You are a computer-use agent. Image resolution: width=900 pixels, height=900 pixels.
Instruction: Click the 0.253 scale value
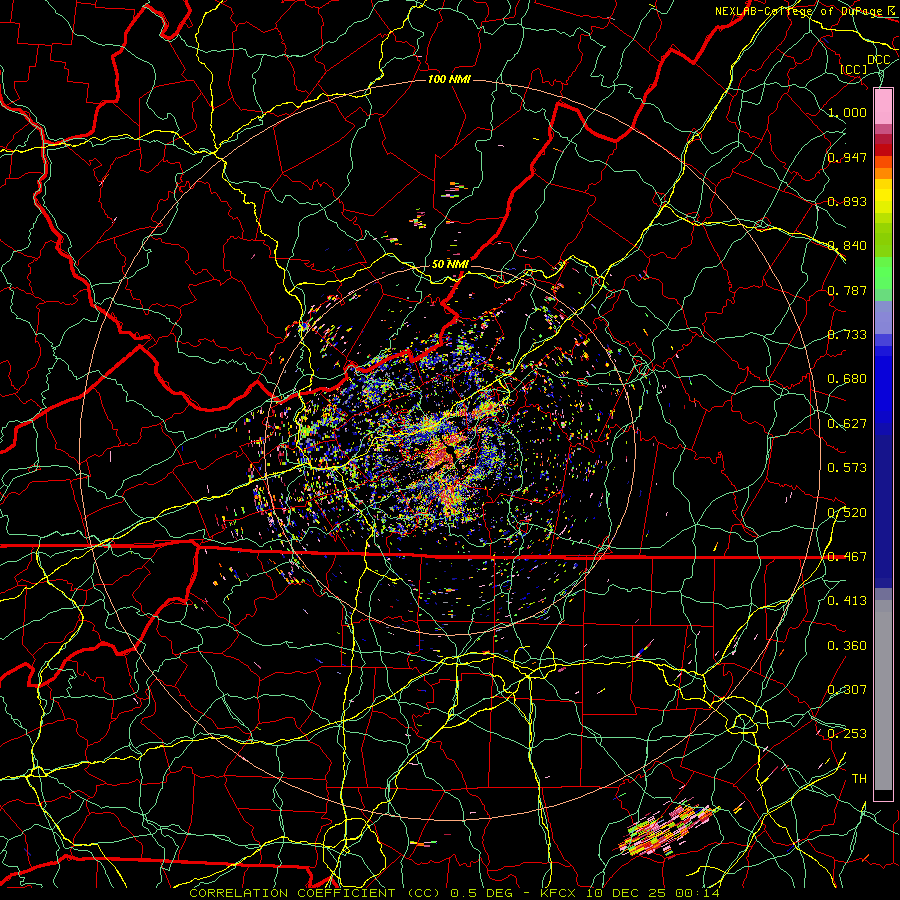847,734
